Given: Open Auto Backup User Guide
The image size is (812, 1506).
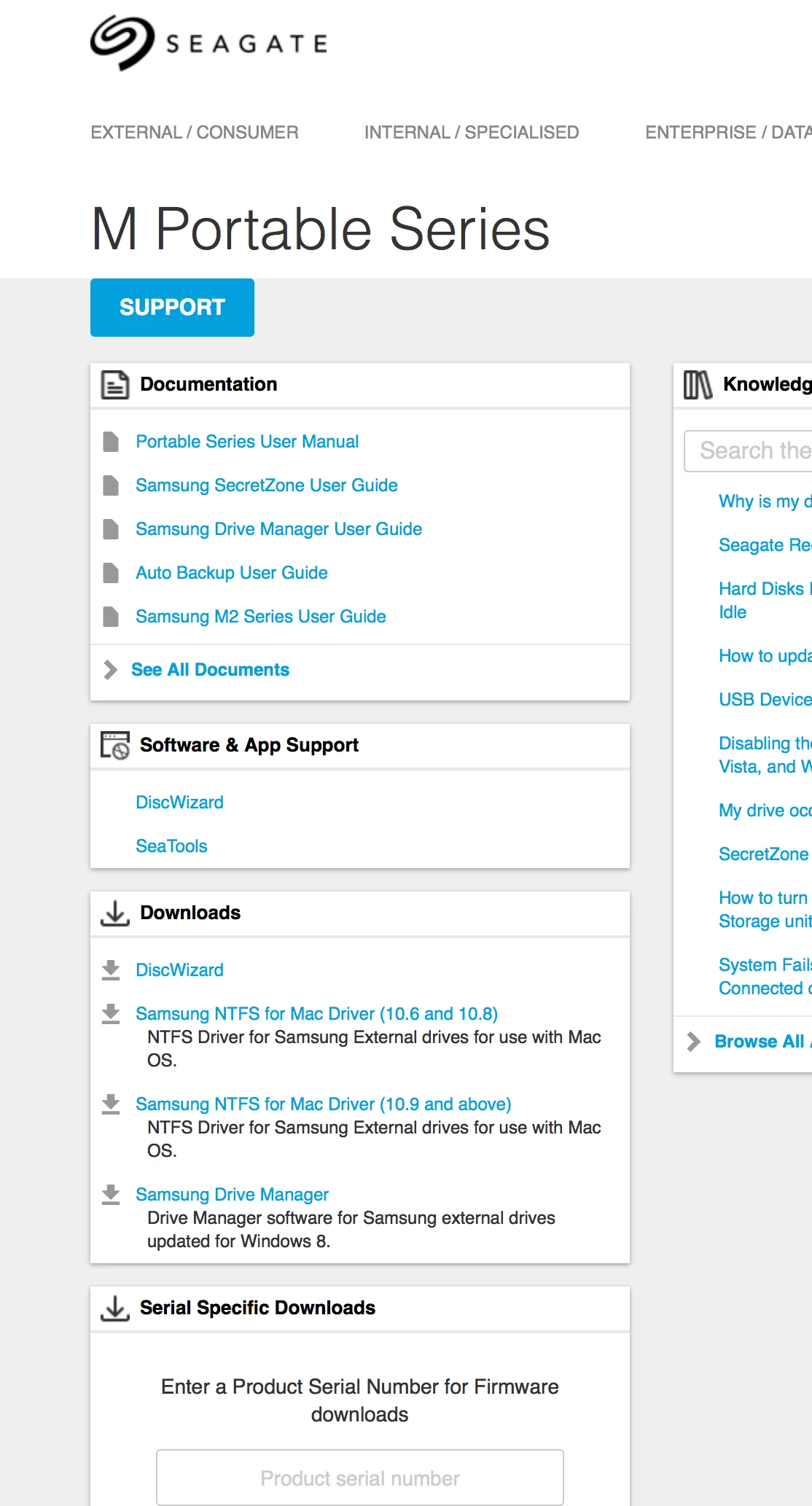Looking at the screenshot, I should [x=232, y=573].
